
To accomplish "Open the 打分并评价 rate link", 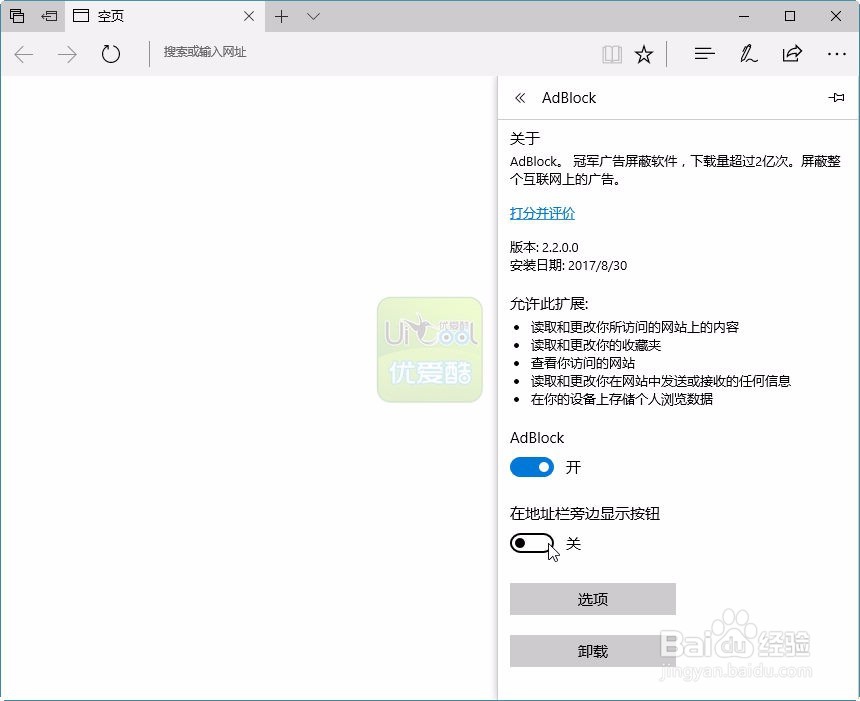I will pos(542,213).
